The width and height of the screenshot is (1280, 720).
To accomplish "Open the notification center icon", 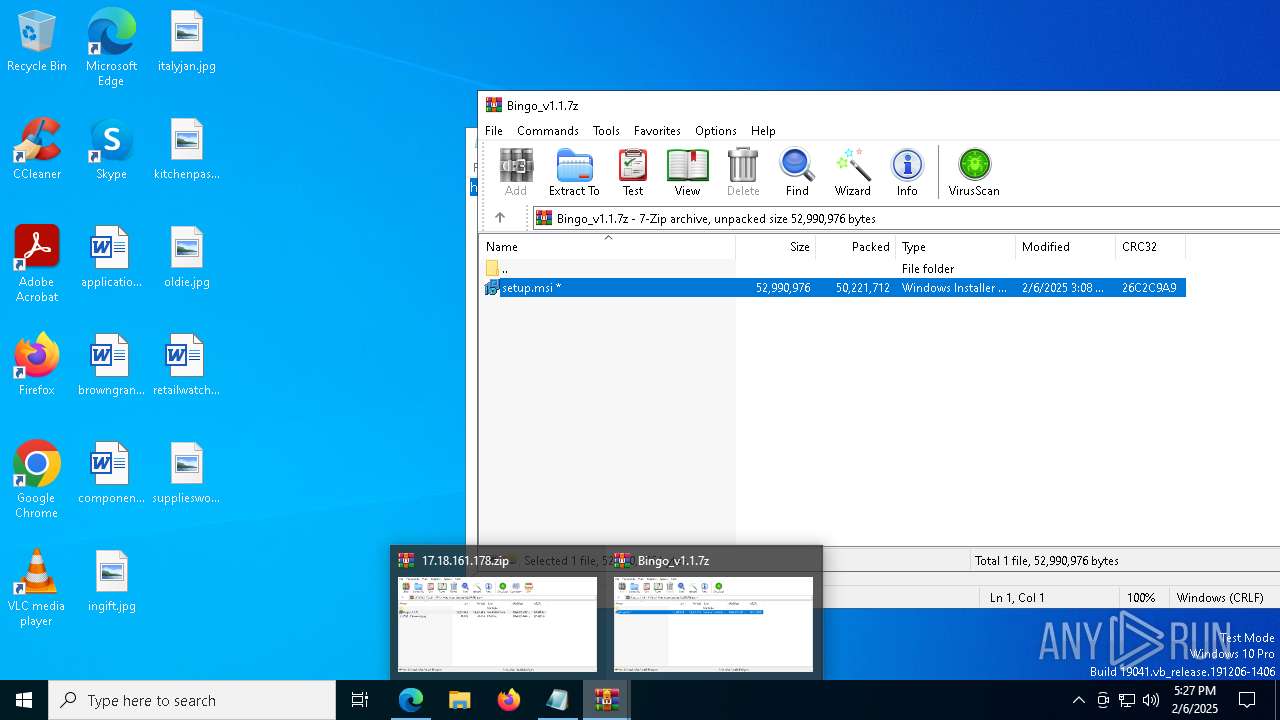I will (x=1247, y=700).
